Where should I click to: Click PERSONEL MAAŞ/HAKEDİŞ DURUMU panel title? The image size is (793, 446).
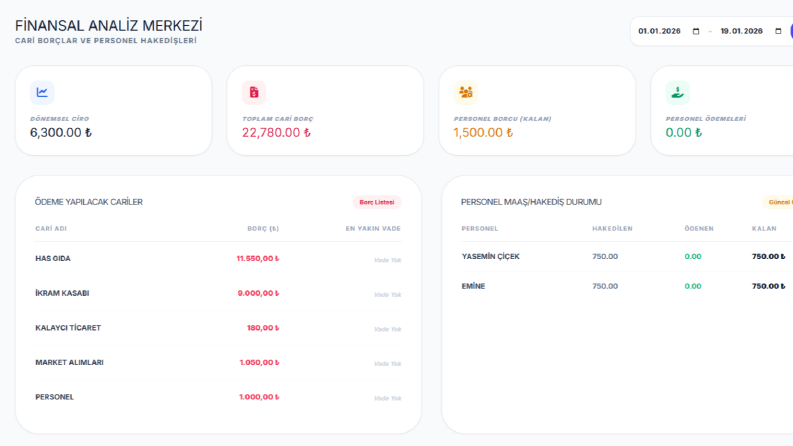point(531,202)
